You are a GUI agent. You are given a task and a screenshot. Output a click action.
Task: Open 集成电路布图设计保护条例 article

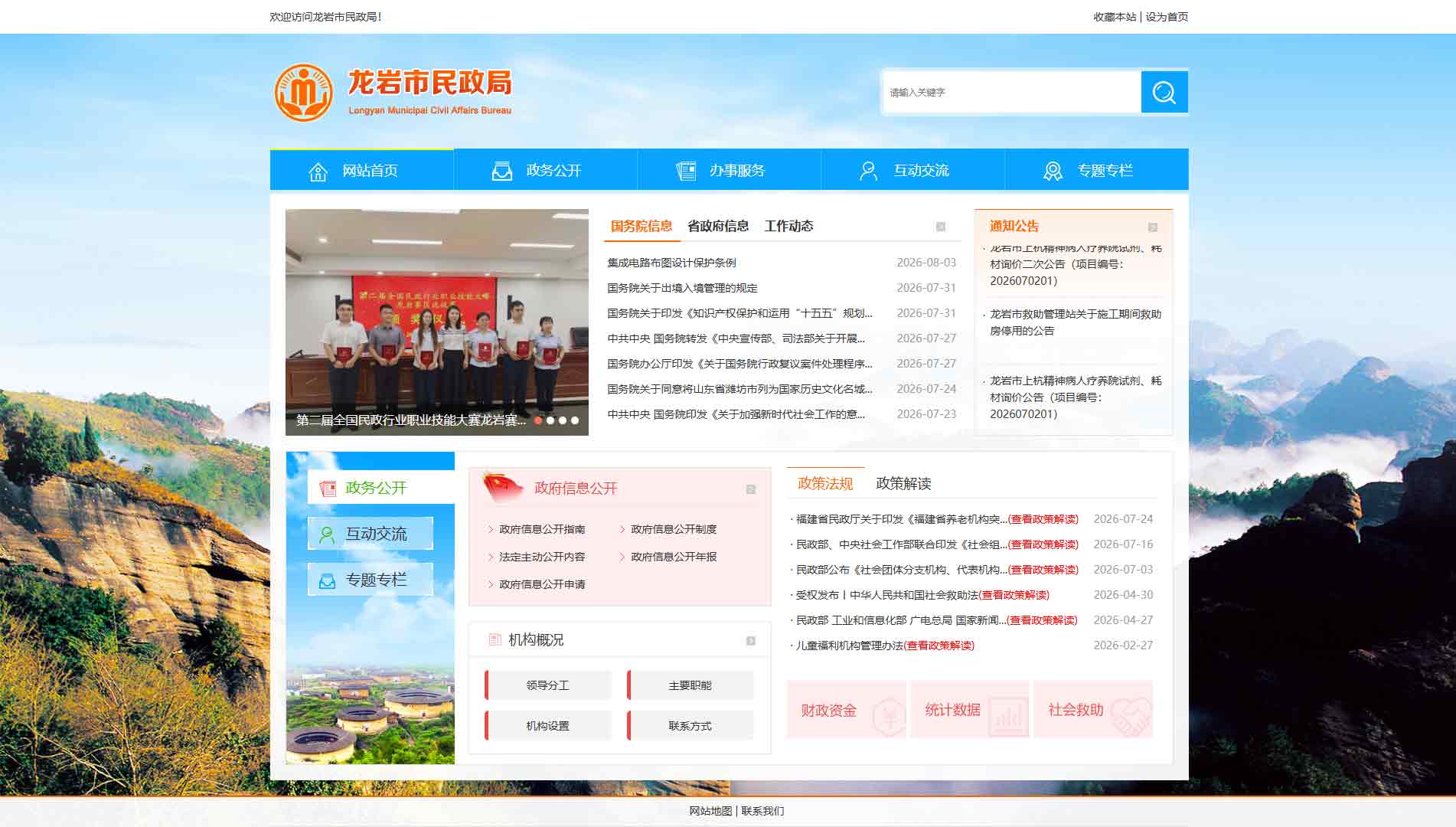coord(671,263)
